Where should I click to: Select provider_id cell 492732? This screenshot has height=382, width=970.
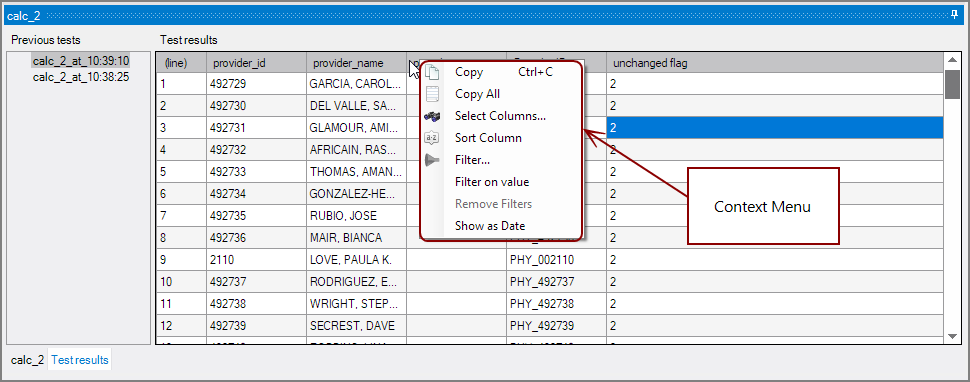[257, 150]
